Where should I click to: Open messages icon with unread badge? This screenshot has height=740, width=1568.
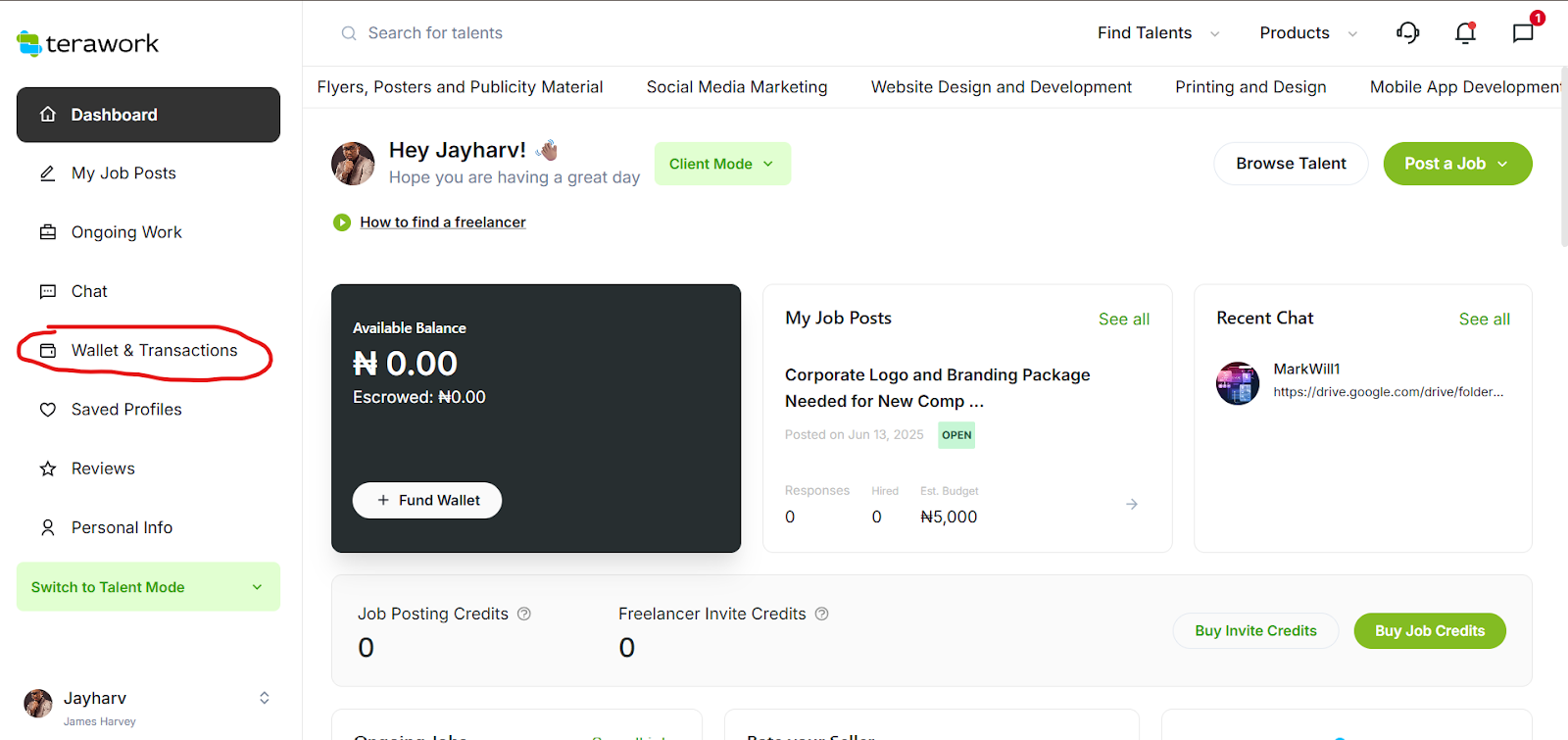1523,33
